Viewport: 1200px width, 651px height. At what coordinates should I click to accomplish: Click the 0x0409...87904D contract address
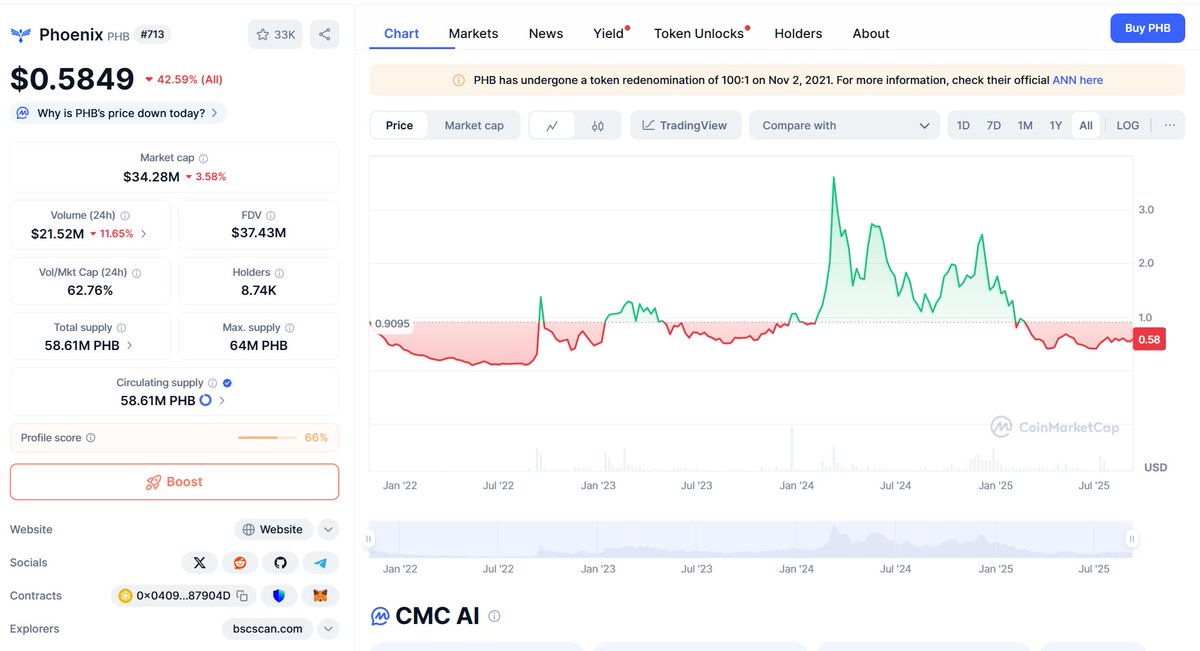coord(184,596)
